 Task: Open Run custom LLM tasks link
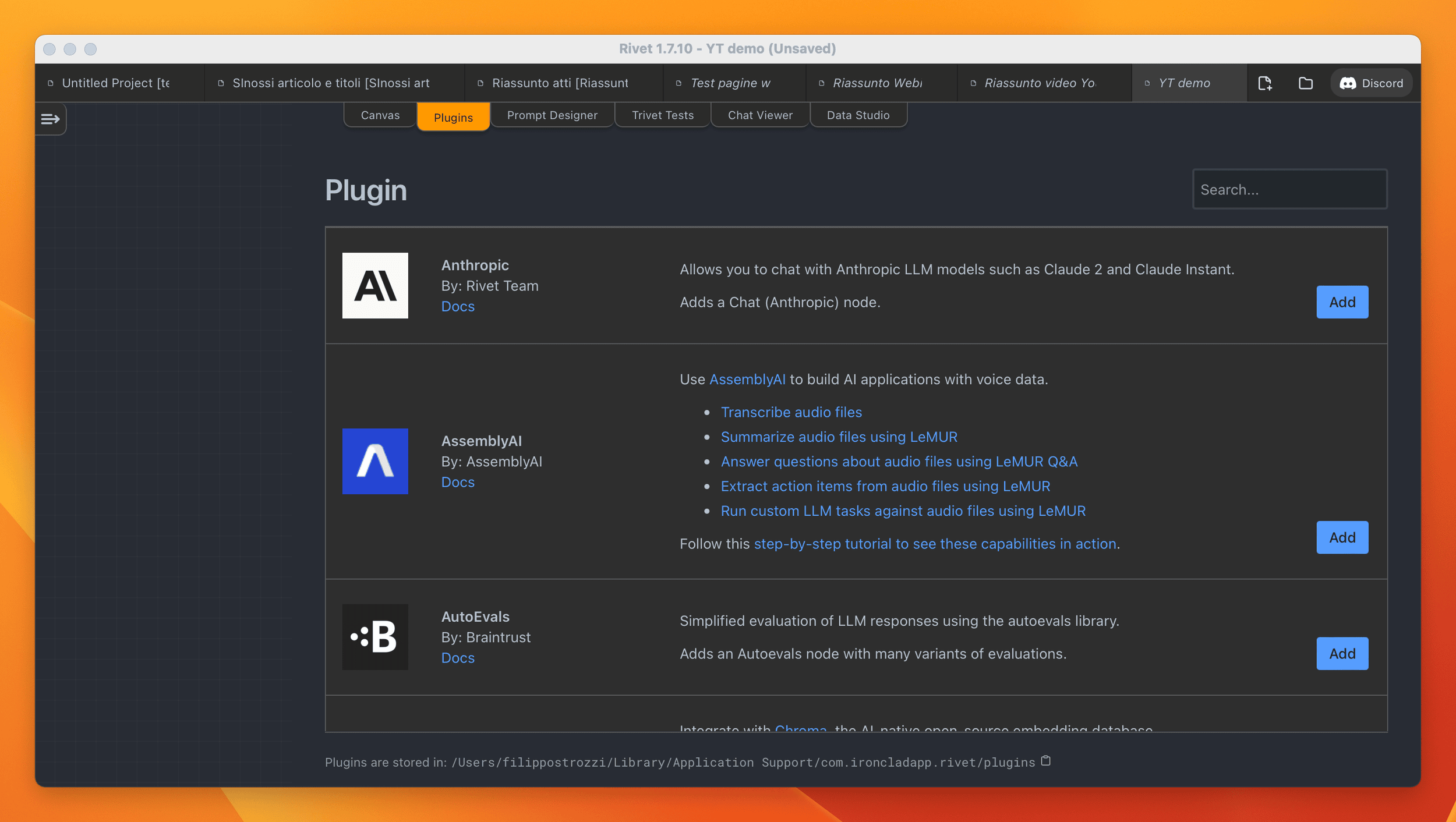pyautogui.click(x=903, y=511)
